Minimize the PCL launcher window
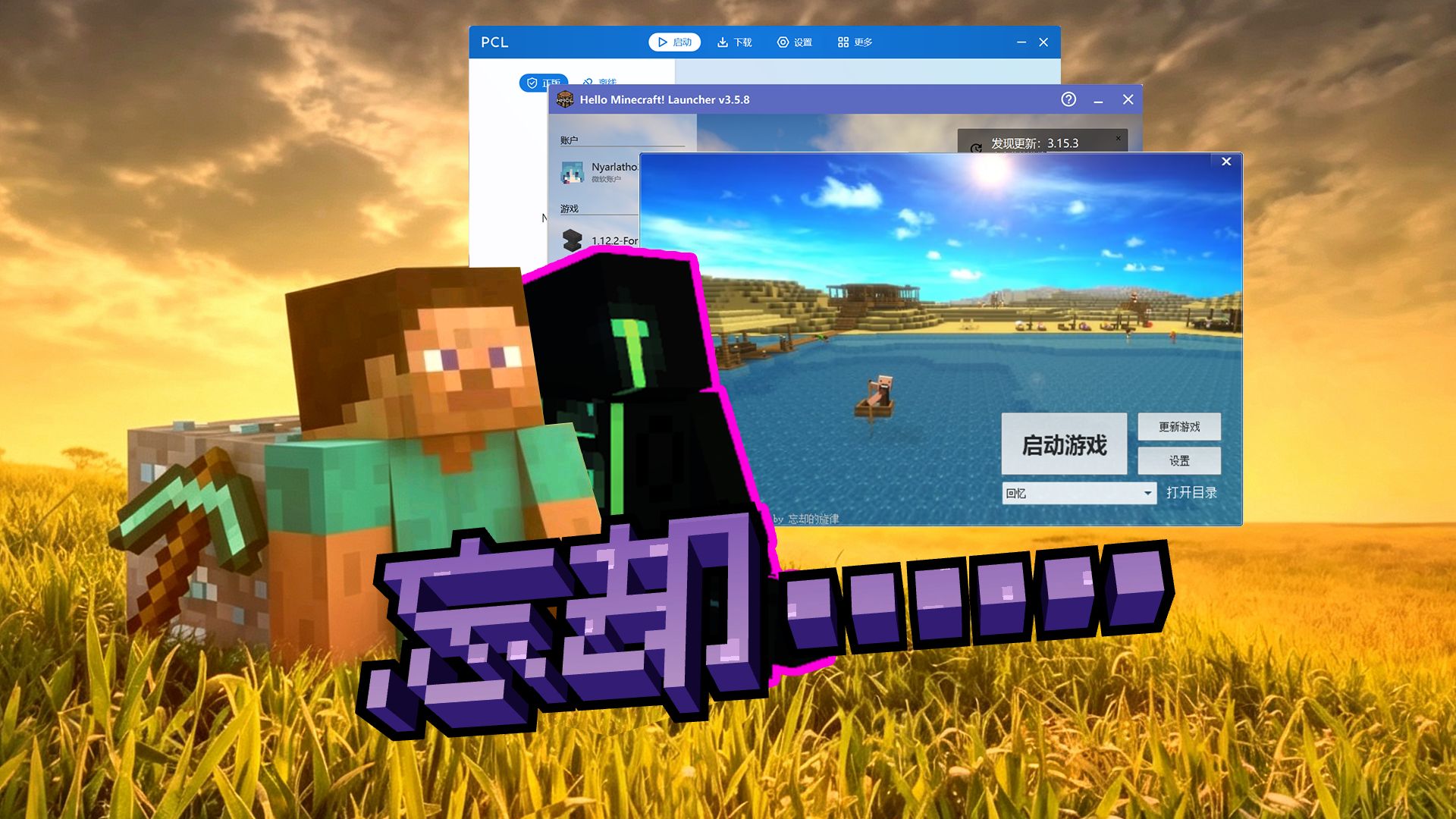The width and height of the screenshot is (1456, 819). click(x=1021, y=42)
